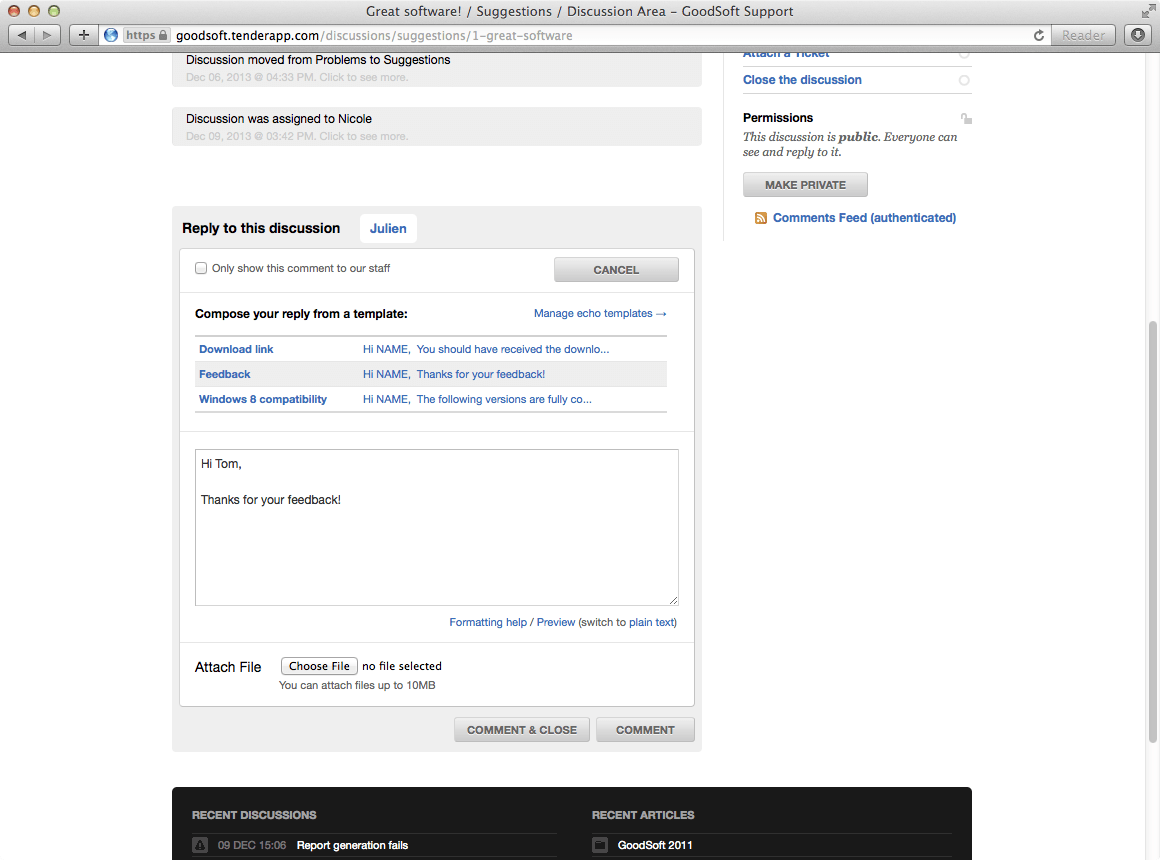1160x860 pixels.
Task: Click the vertical page scrollbar thumb
Action: (1152, 531)
